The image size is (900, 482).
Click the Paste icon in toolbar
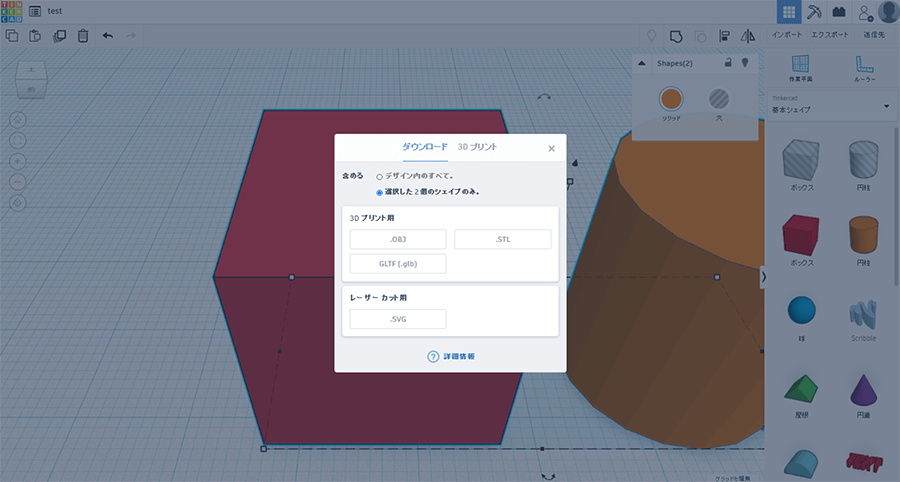(35, 36)
